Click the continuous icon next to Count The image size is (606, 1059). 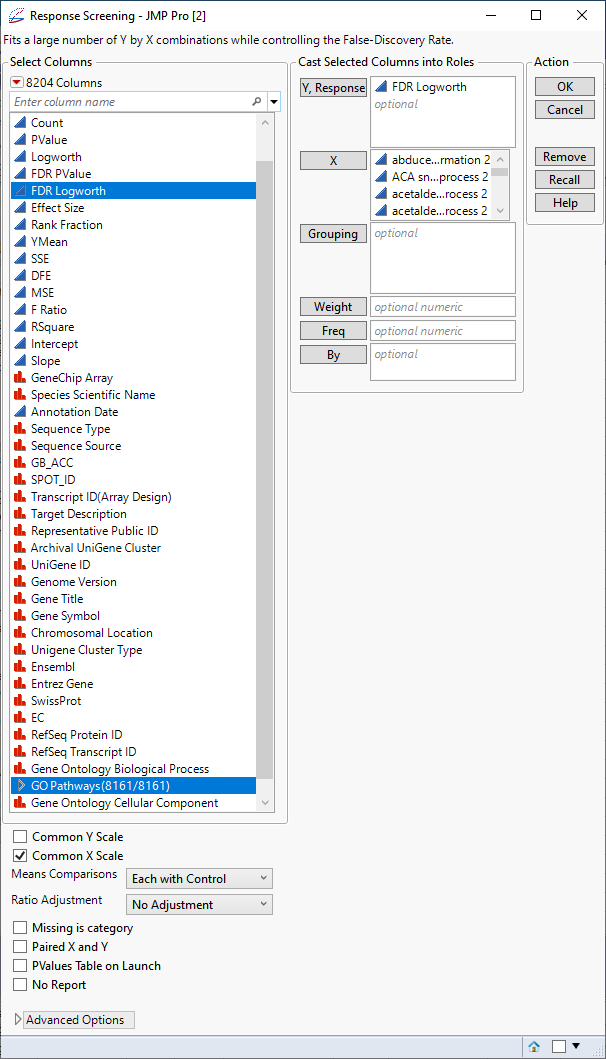[x=20, y=123]
